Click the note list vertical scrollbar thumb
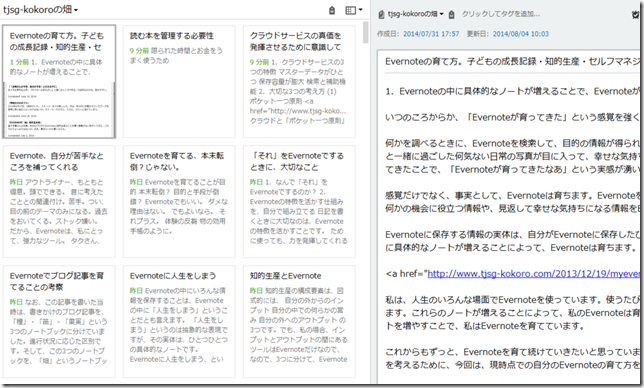The height and width of the screenshot is (388, 644). tap(366, 32)
